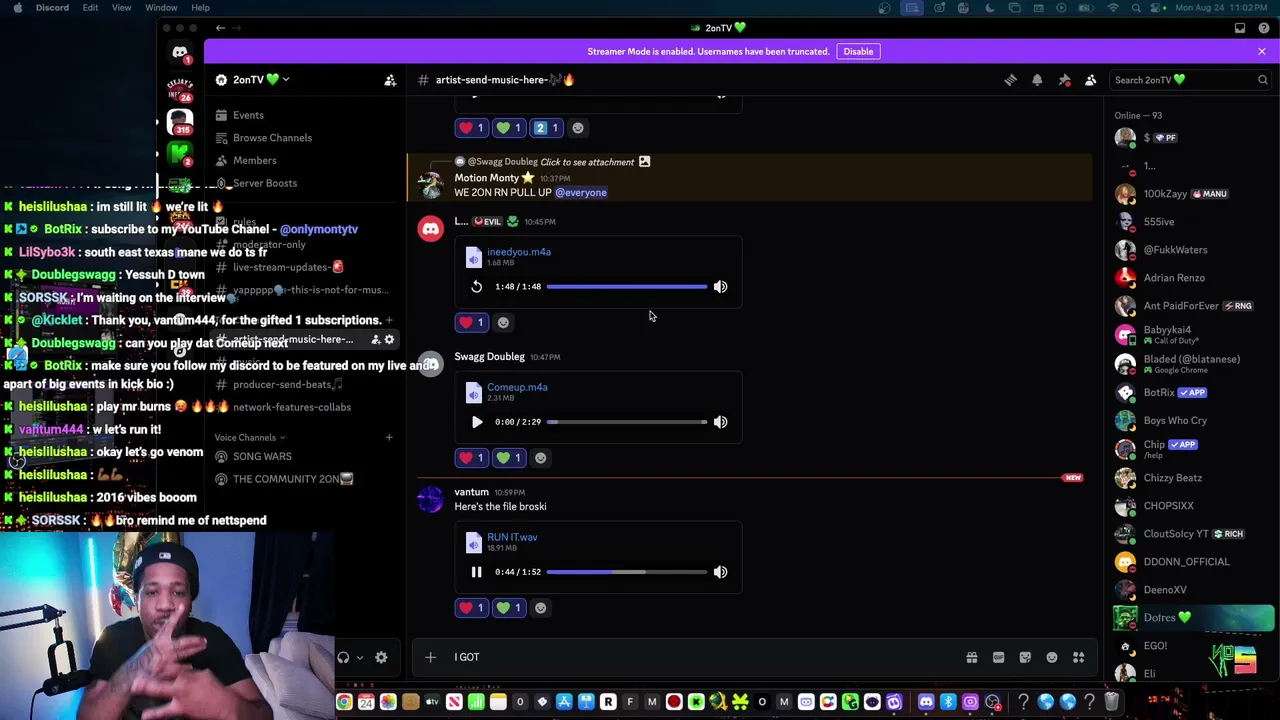Click search magnifier in Search 2onTV box
1280x720 pixels.
[x=1263, y=80]
